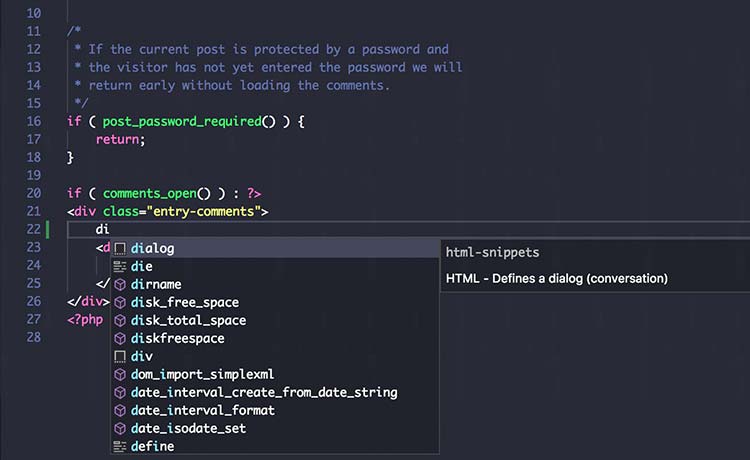Click the "html-snippets" source label

492,253
